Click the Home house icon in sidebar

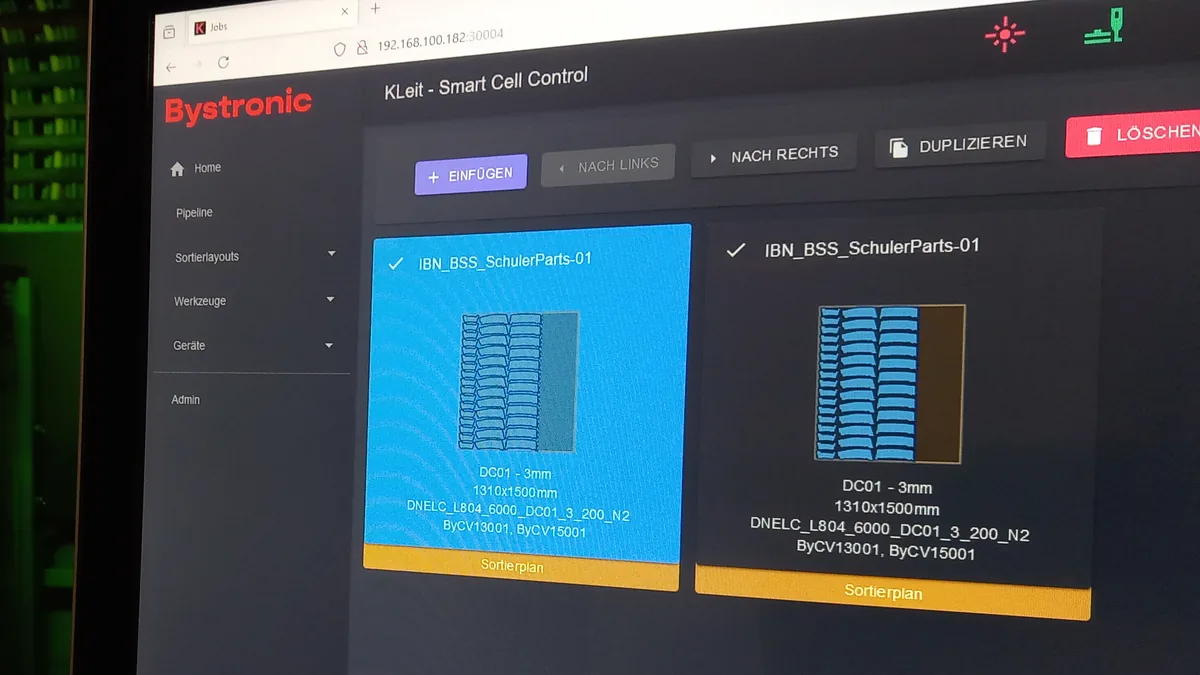[x=177, y=169]
